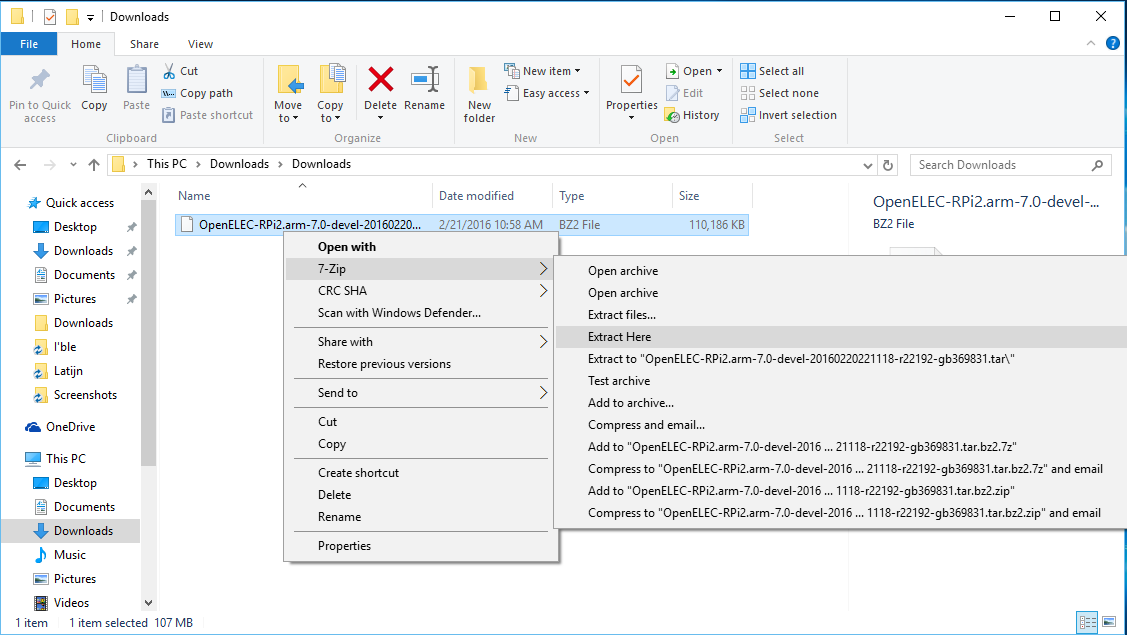Open OneDrive in navigation pane
The width and height of the screenshot is (1127, 635).
pyautogui.click(x=60, y=427)
